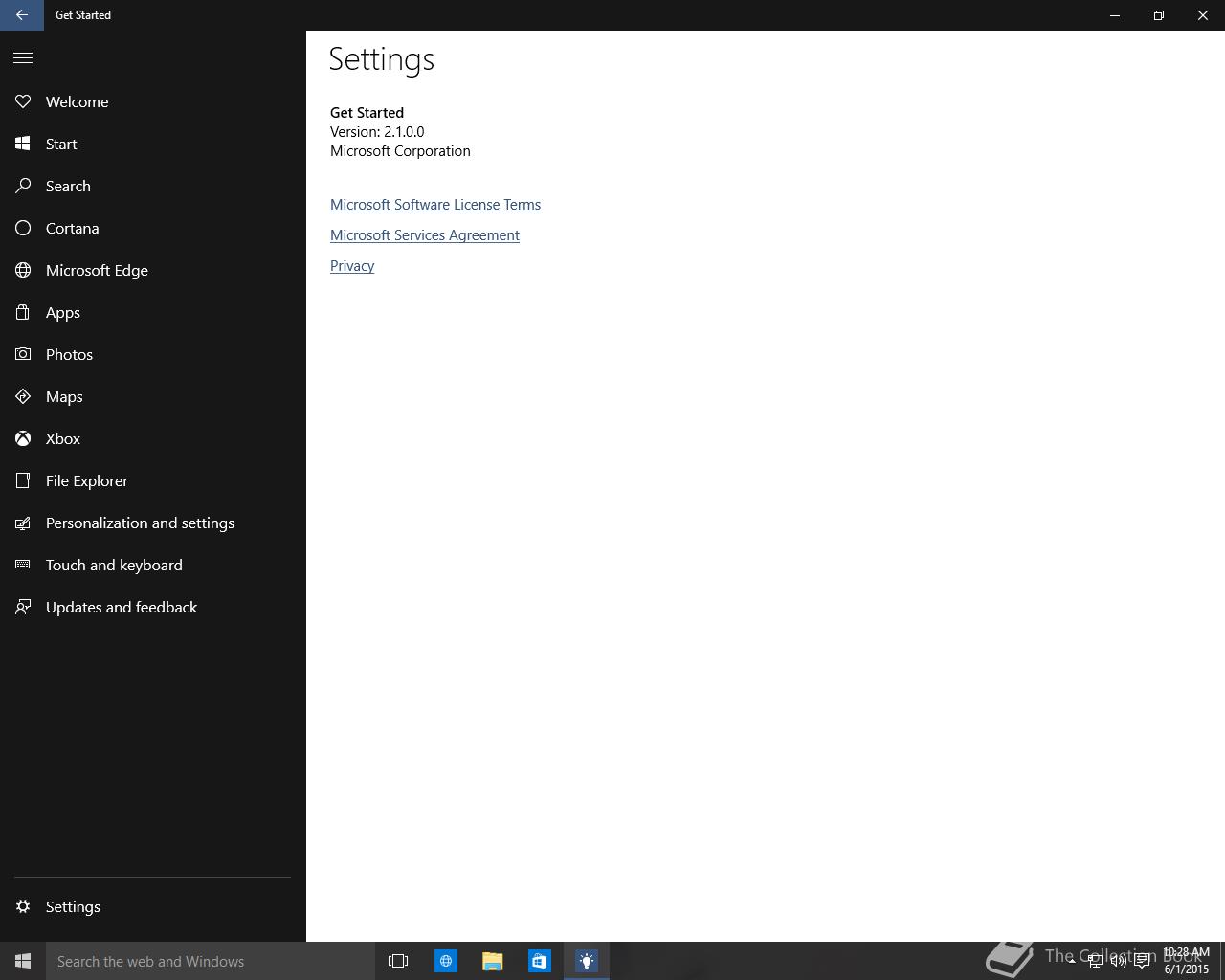Open File Explorer from the taskbar

click(493, 961)
